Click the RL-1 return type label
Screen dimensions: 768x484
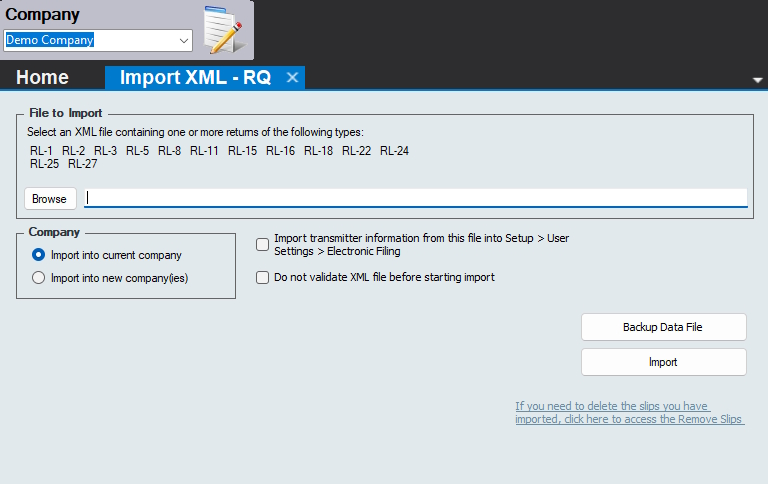click(x=41, y=151)
